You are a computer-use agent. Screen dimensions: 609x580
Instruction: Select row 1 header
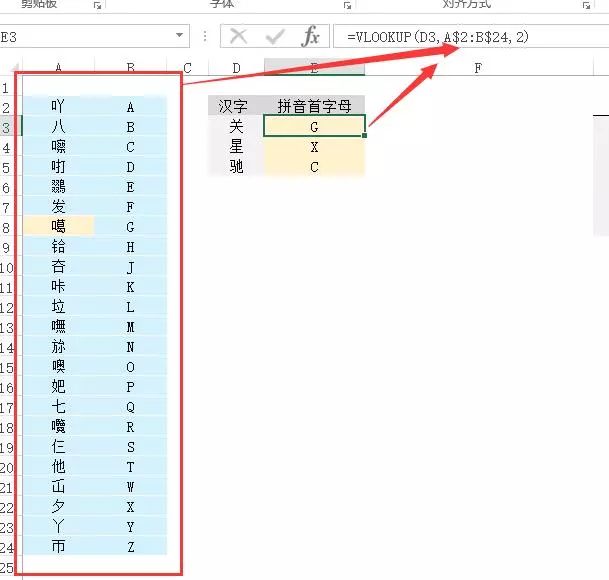[x=6, y=88]
